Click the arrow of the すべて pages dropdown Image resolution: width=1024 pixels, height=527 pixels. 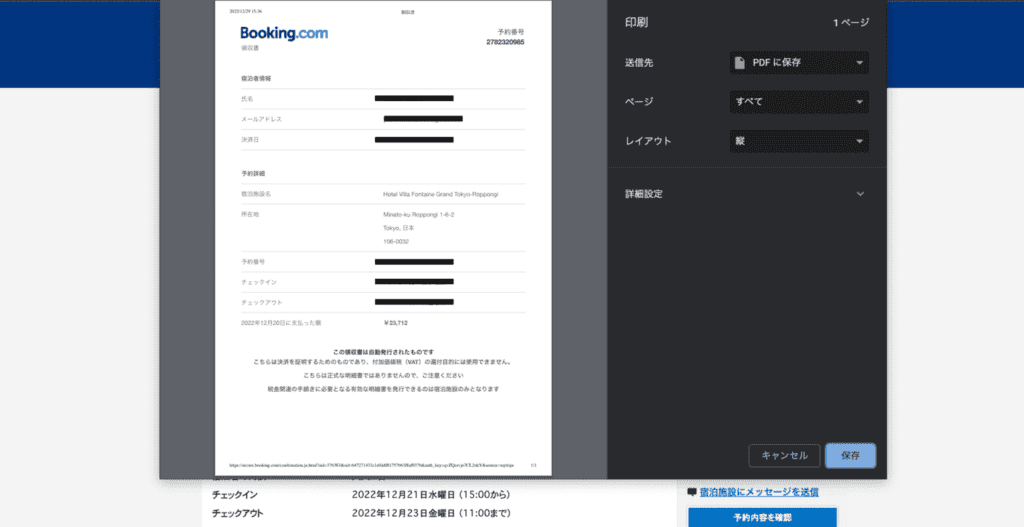click(859, 102)
